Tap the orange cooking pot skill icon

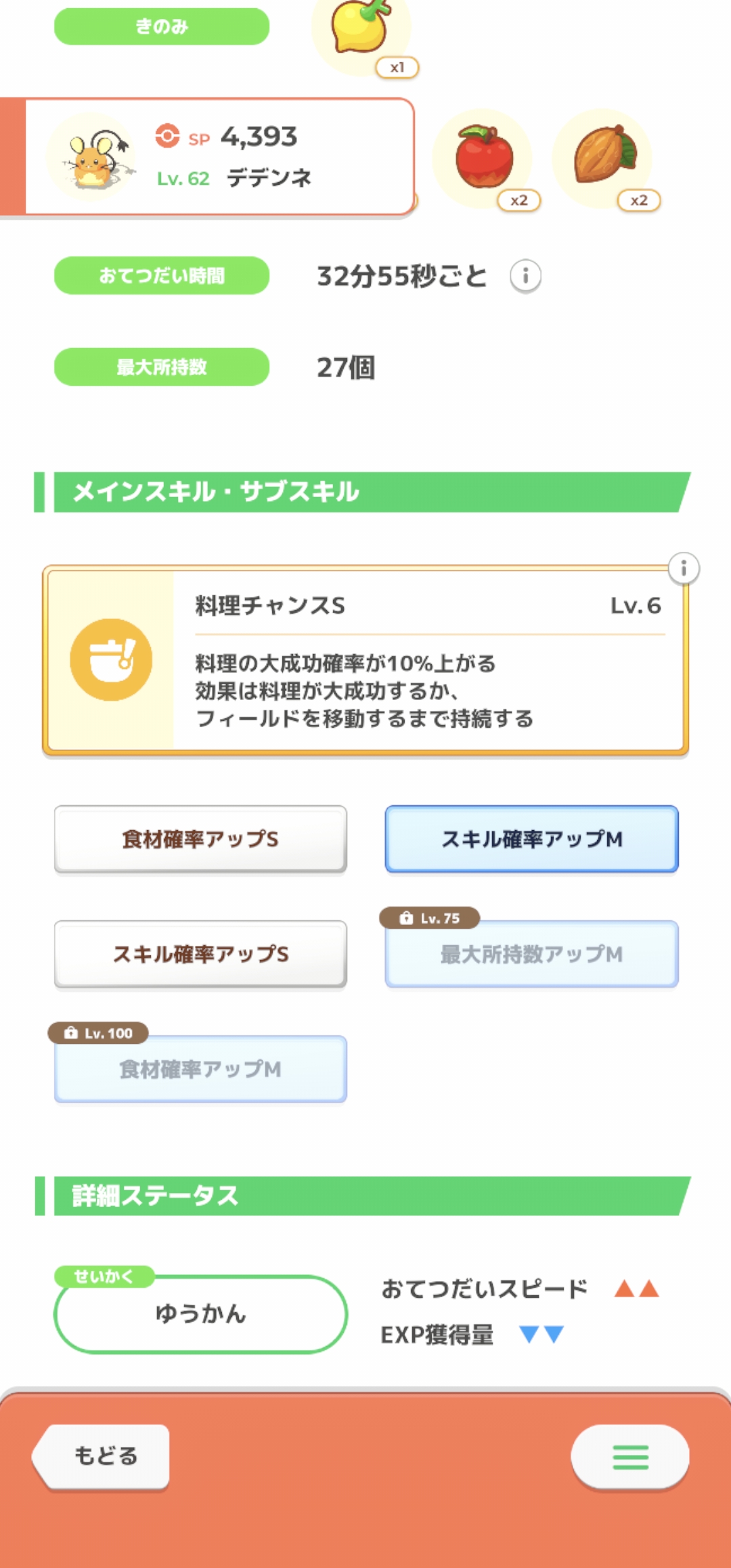[111, 659]
